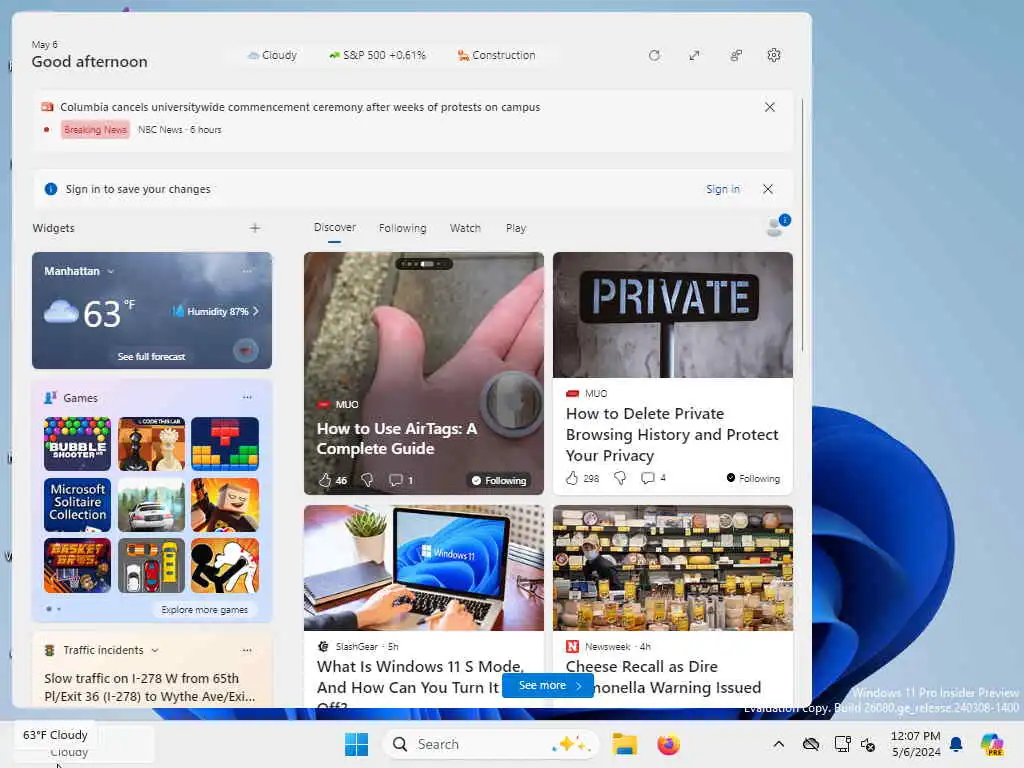Open Construction traffic header chip

pyautogui.click(x=496, y=56)
